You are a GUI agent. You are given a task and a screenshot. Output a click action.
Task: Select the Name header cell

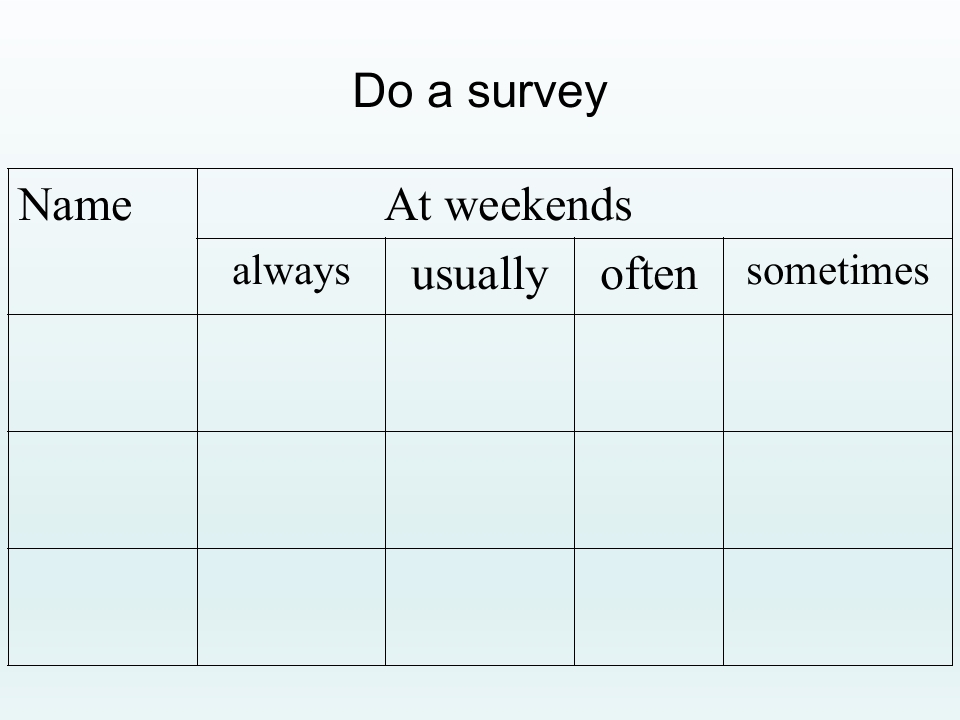point(103,241)
